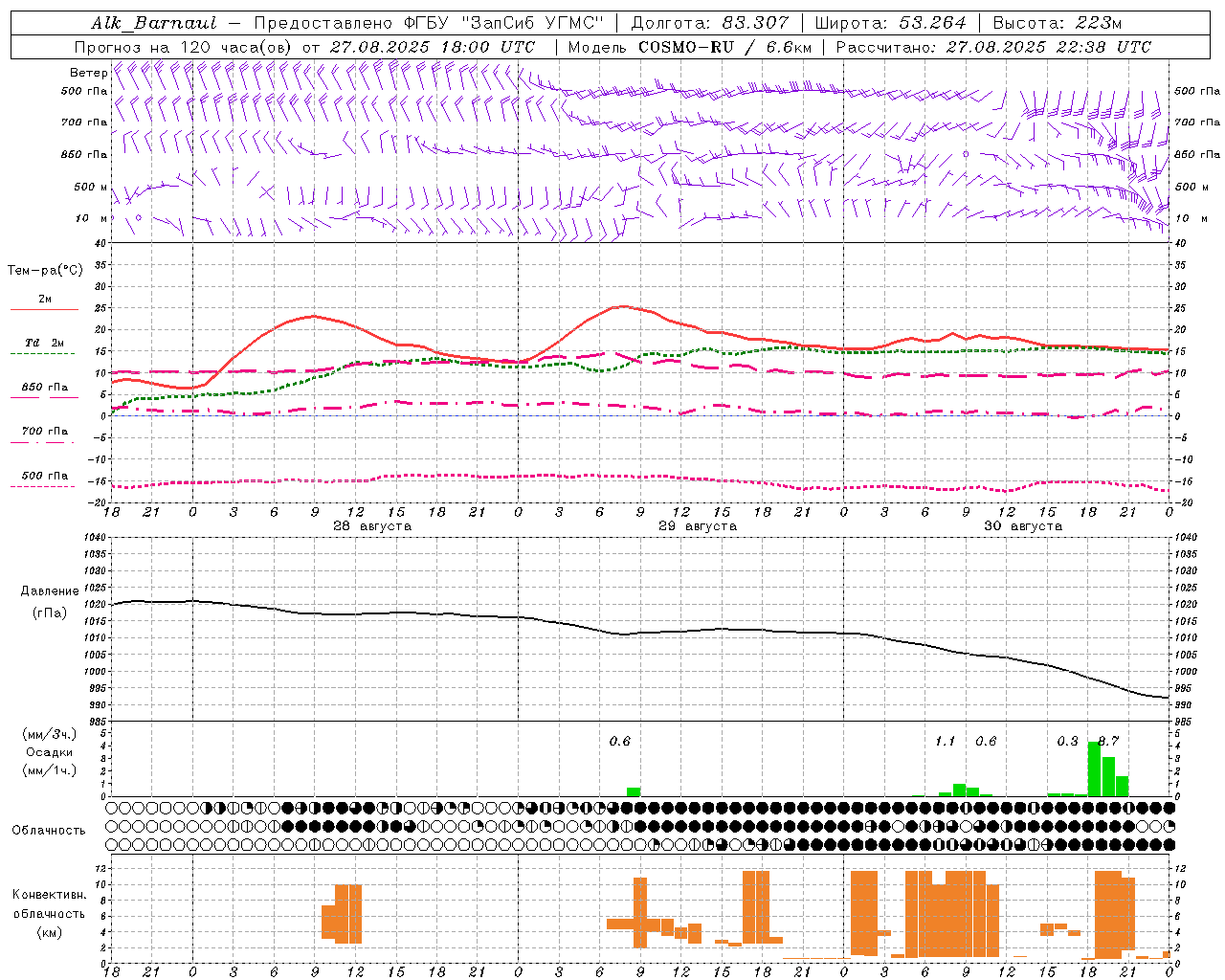
Task: Click the single green precipitation bar on 29 августа
Action: point(634,791)
